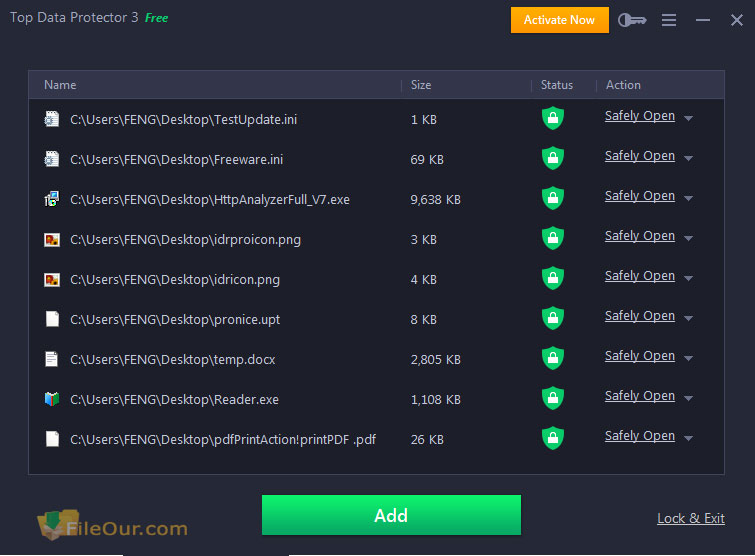Viewport: 755px width, 556px height.
Task: Click the Name column header
Action: click(x=60, y=85)
